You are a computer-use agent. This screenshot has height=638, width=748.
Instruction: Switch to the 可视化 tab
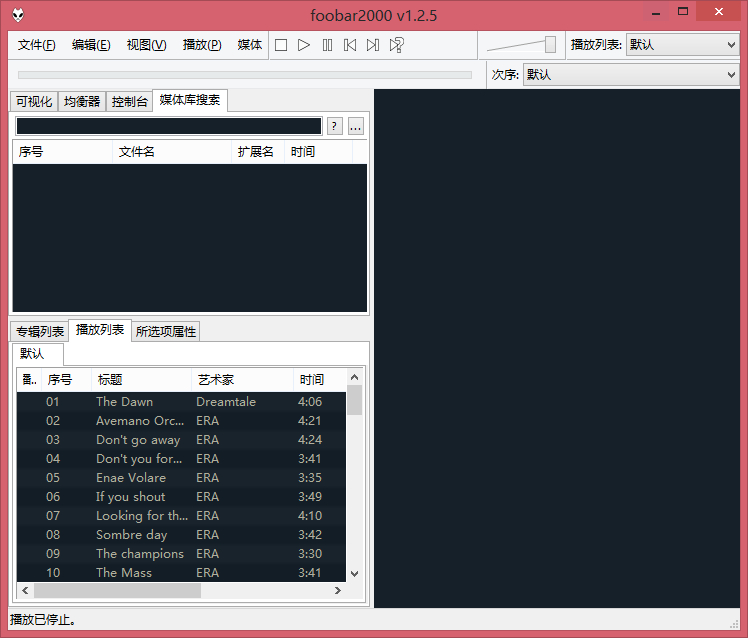[34, 102]
